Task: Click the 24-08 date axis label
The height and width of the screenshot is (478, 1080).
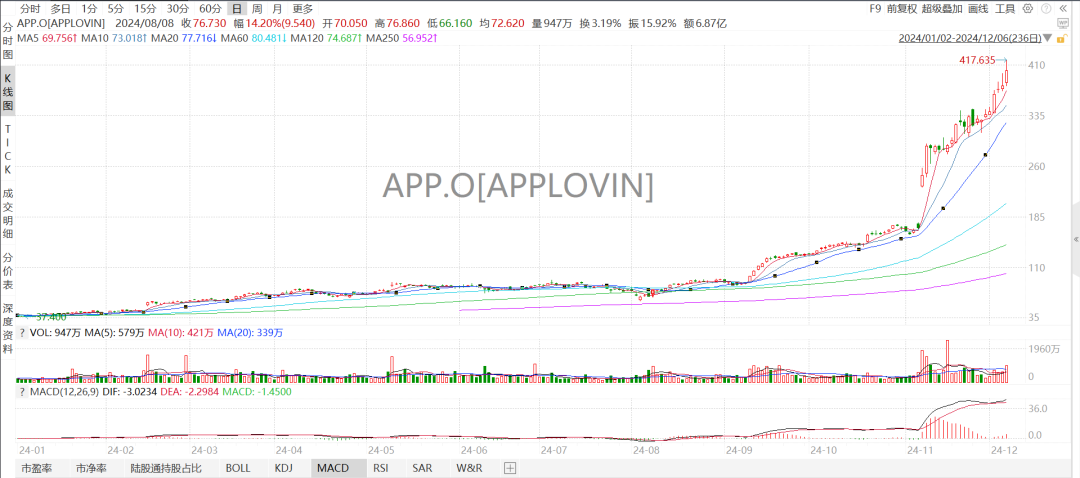Action: point(645,450)
